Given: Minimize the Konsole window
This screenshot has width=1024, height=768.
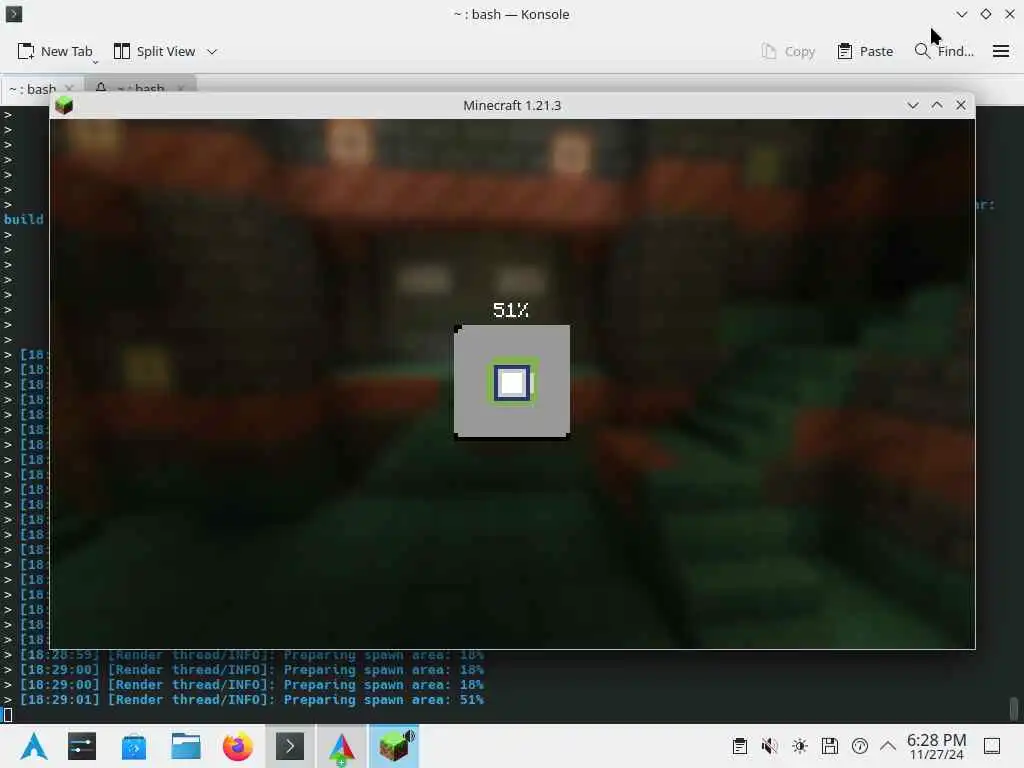Looking at the screenshot, I should click(x=961, y=14).
